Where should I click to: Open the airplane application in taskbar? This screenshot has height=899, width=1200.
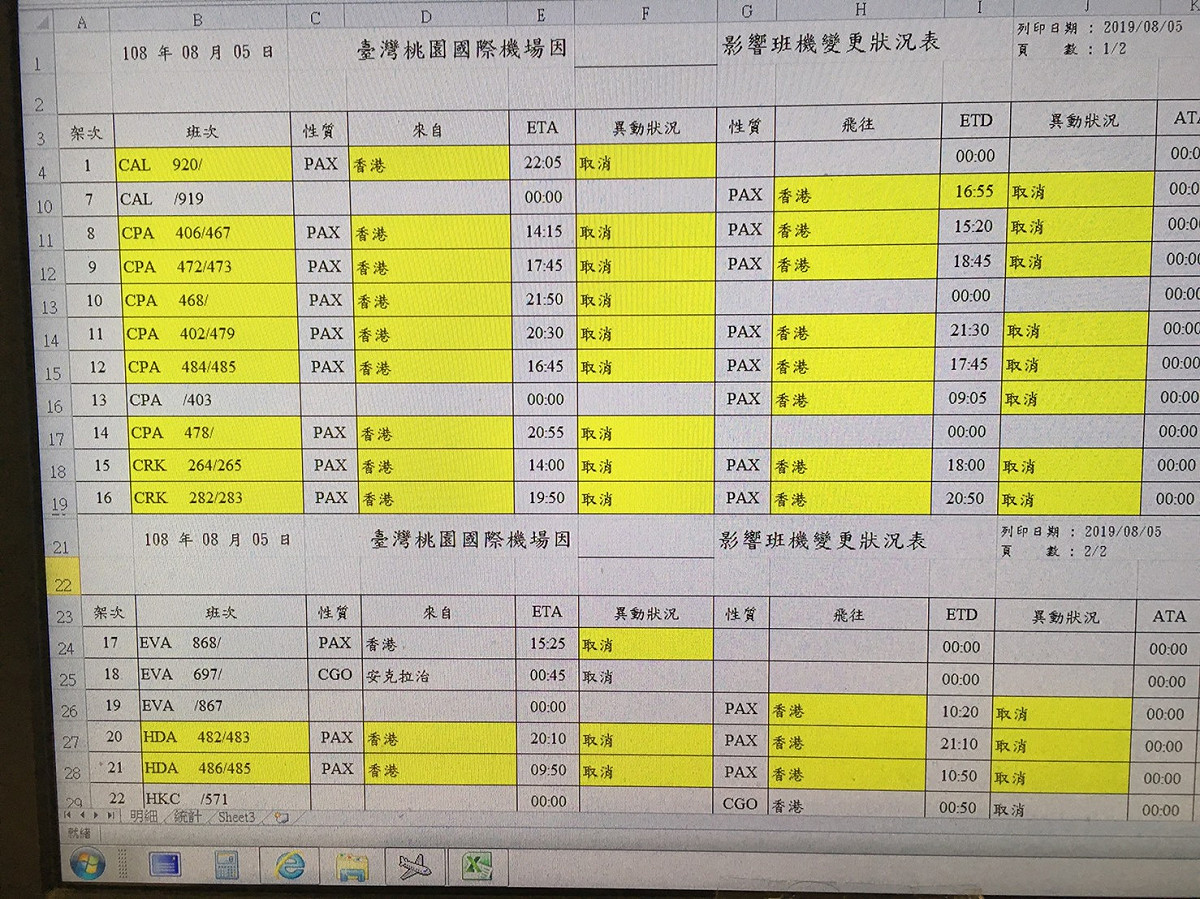414,866
